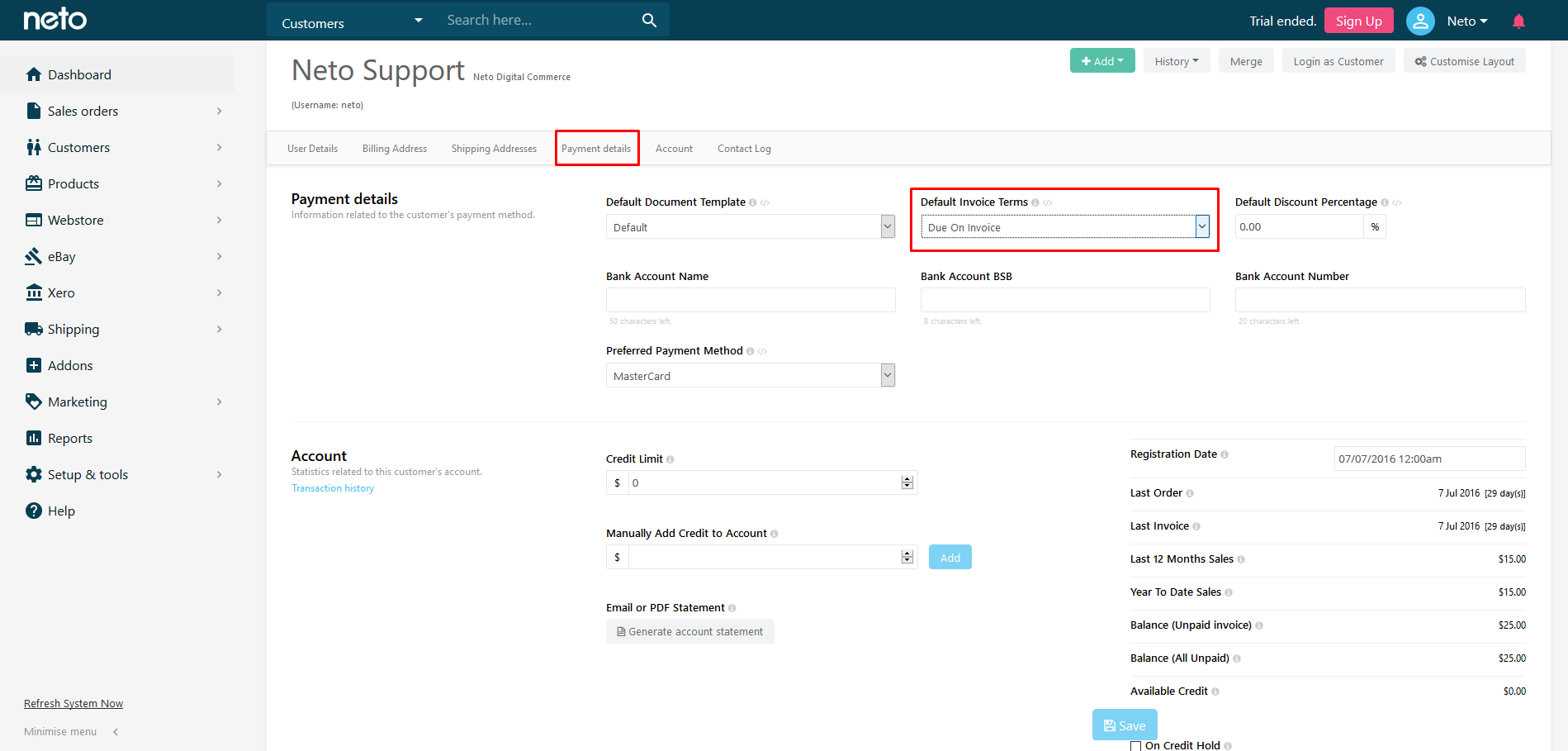The height and width of the screenshot is (751, 1568).
Task: Click the search magnifier icon
Action: point(649,20)
